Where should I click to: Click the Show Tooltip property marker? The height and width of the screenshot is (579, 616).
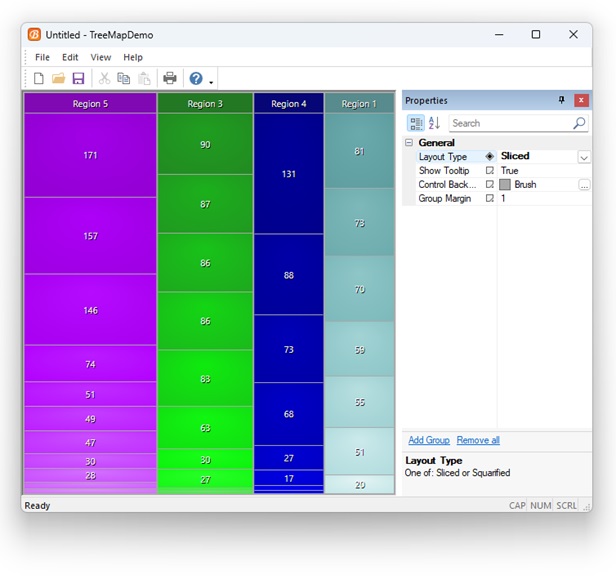click(x=490, y=170)
